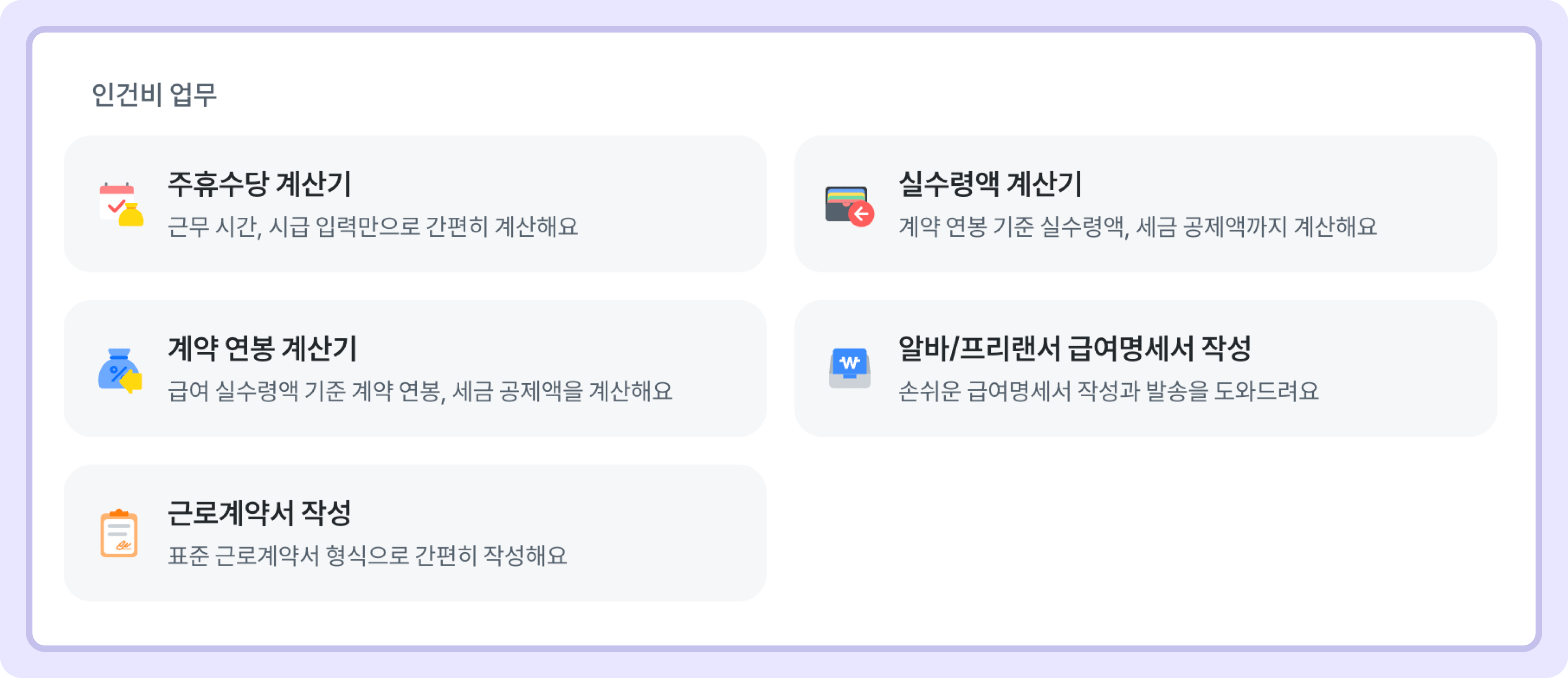This screenshot has height=678, width=1568.
Task: Click description '근무 시간, 시급 입력만으로 간편히 계산해요'
Action: coord(373,226)
